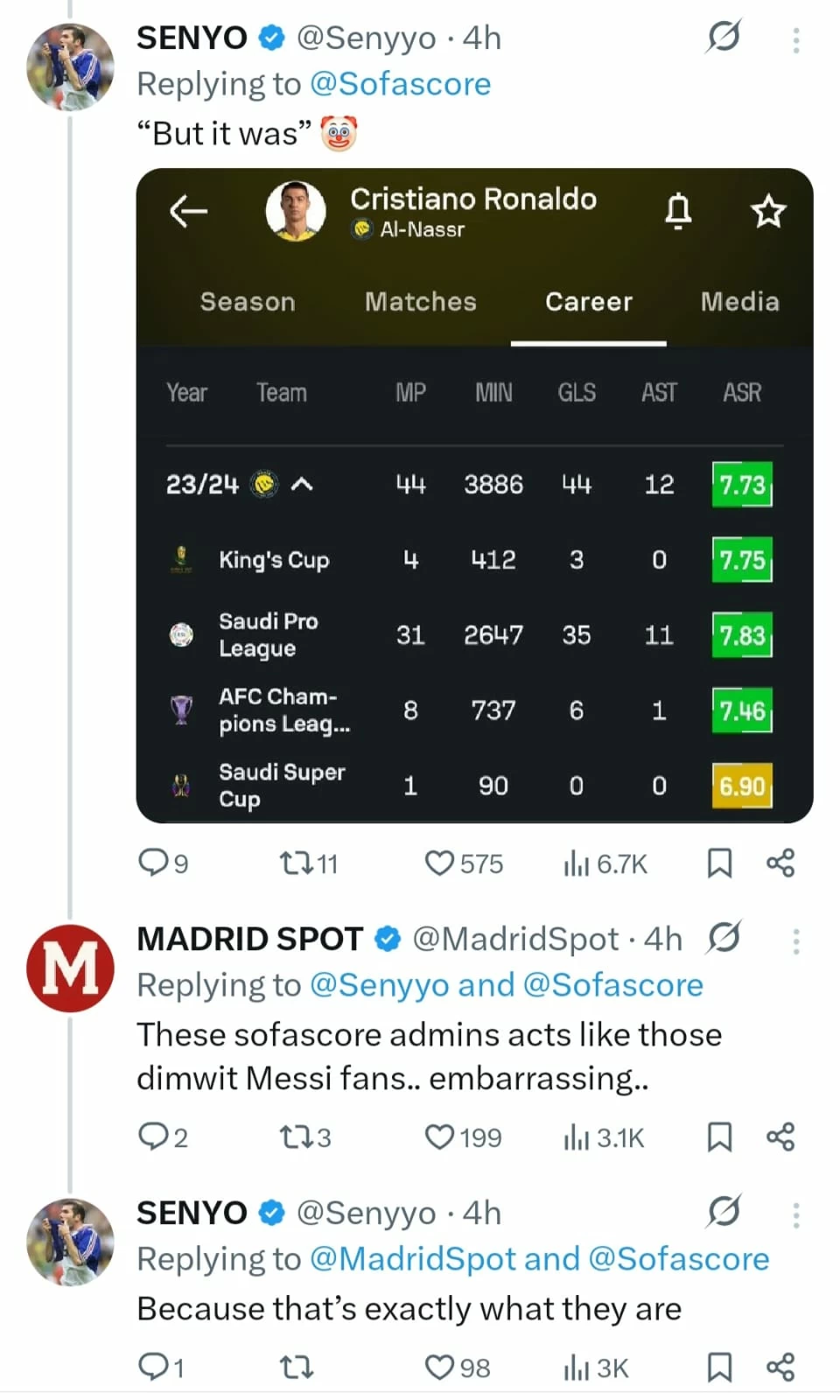Tap the notification bell in Ronaldo's profile
The image size is (840, 1400).
point(678,211)
